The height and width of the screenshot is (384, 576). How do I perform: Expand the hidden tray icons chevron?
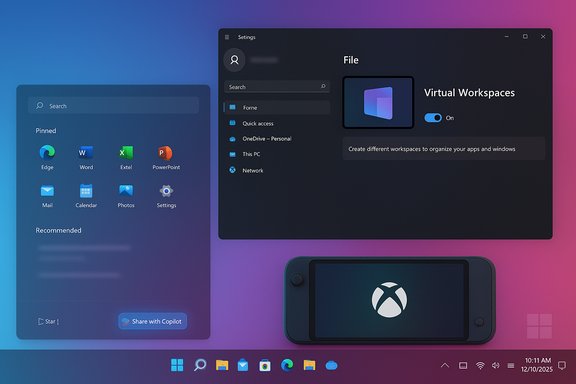[x=445, y=365]
